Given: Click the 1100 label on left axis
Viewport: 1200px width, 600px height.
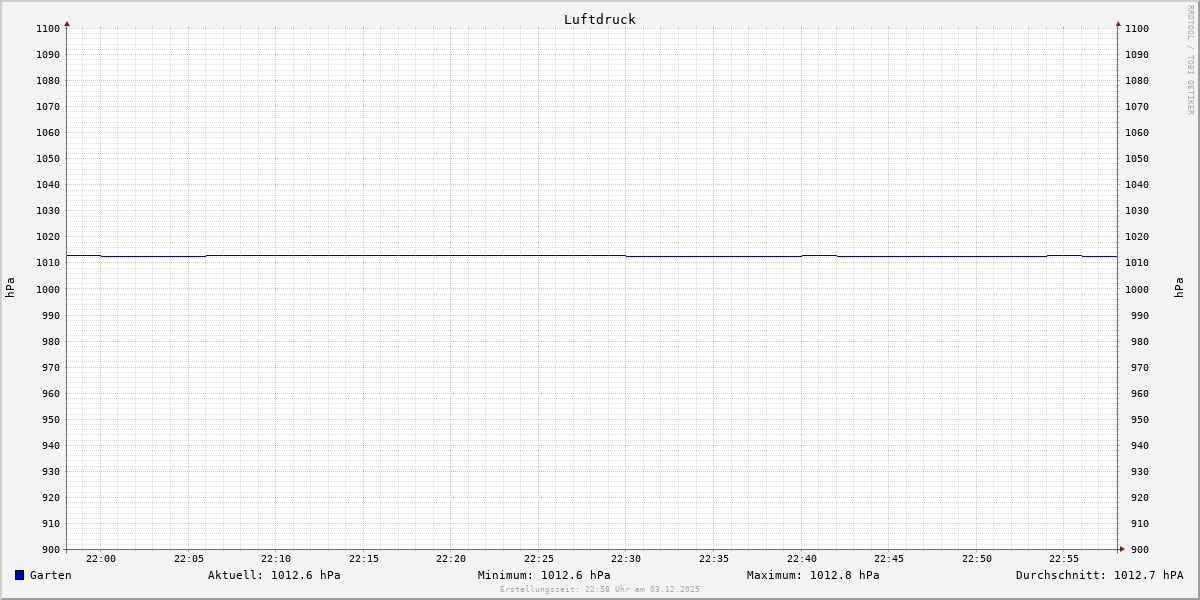Looking at the screenshot, I should [48, 29].
